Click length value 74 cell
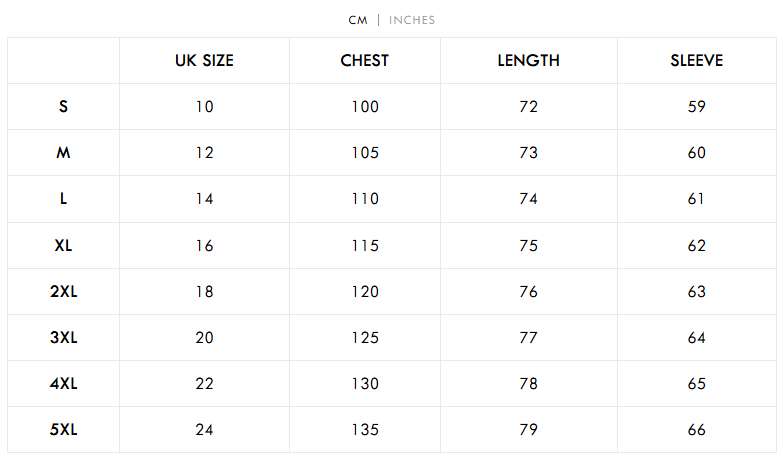 click(528, 199)
